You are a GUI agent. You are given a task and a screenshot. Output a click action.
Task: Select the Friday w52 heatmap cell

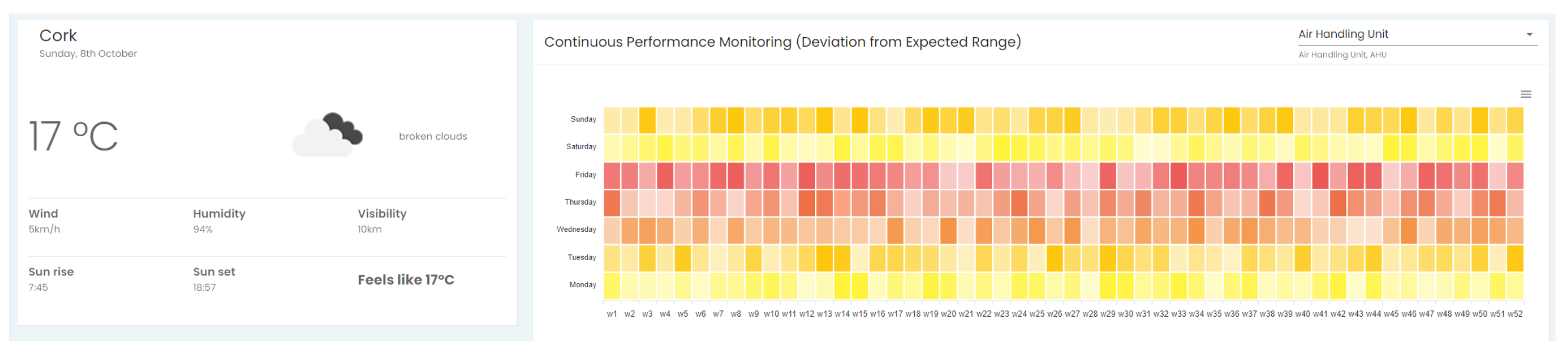(x=1515, y=175)
